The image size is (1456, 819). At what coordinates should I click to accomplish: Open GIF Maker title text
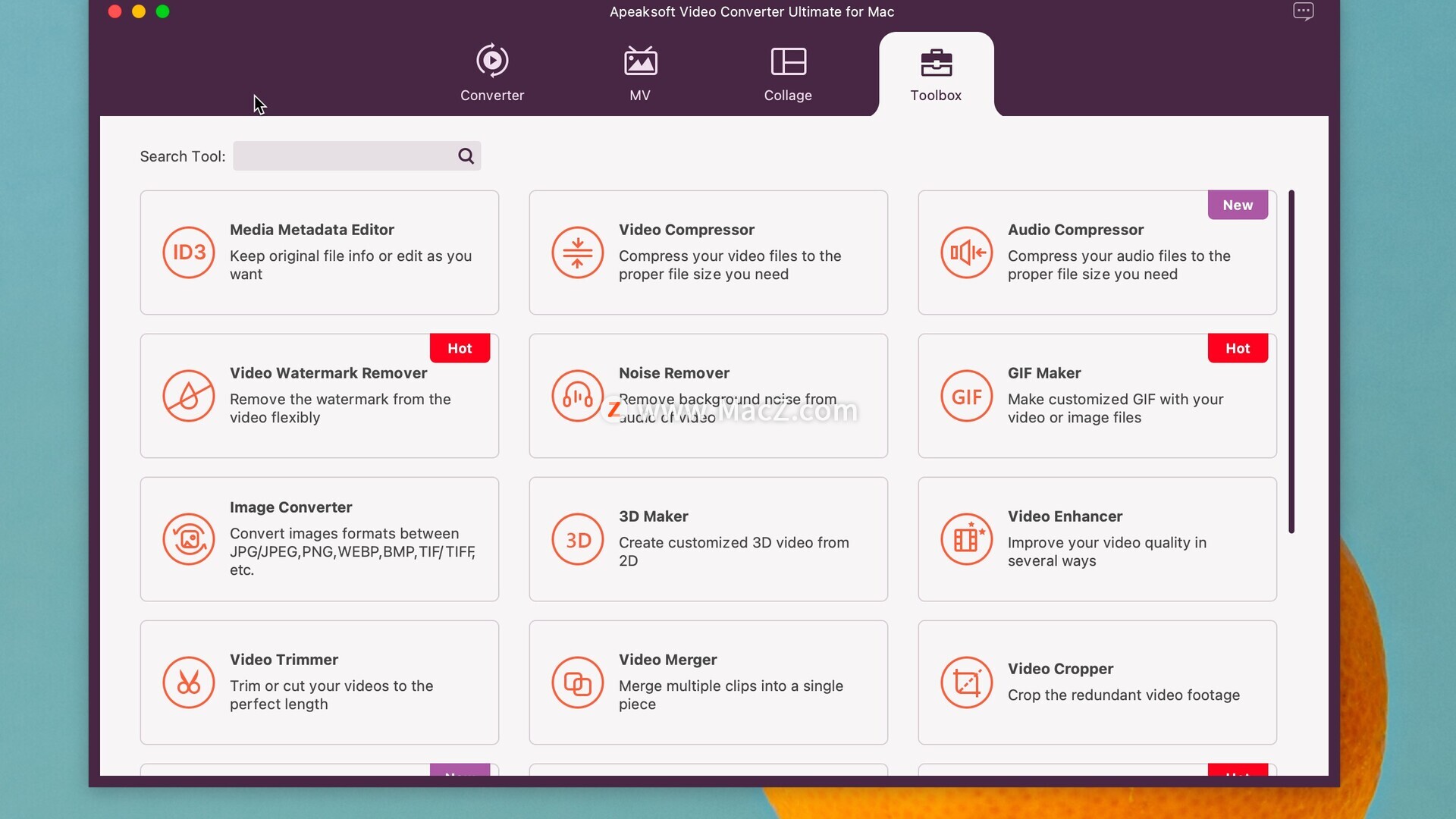(x=1044, y=373)
